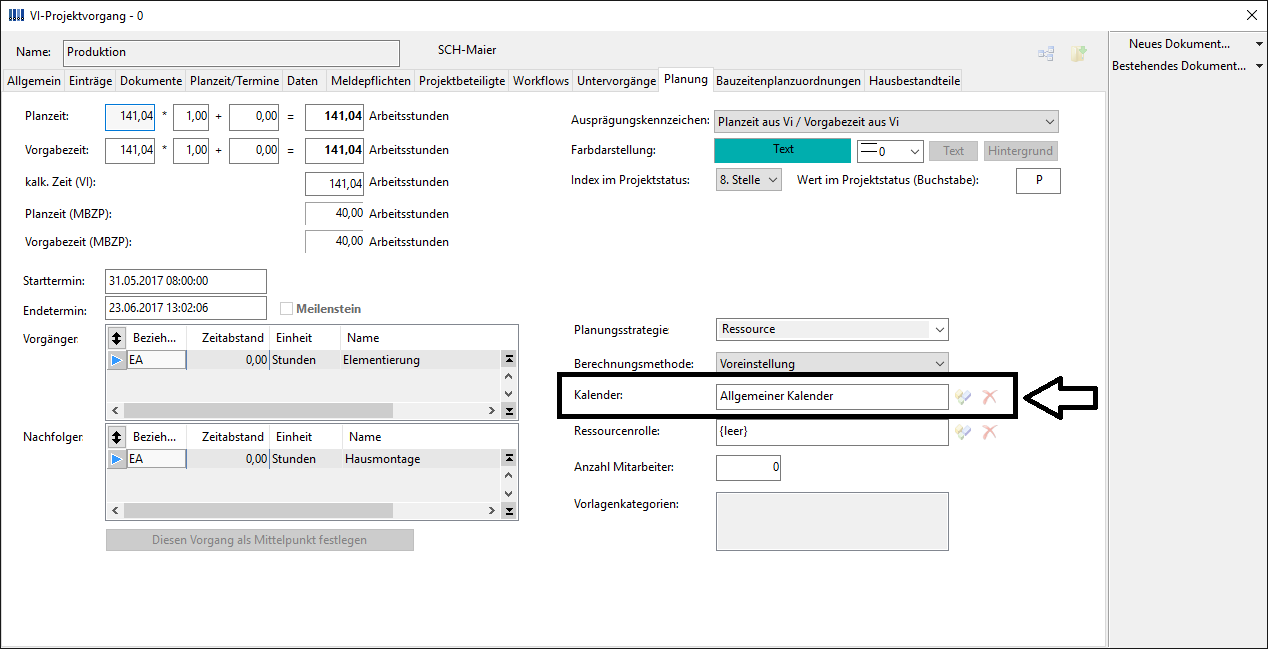Click the Hintergrund color button
The height and width of the screenshot is (649, 1268).
point(1020,152)
